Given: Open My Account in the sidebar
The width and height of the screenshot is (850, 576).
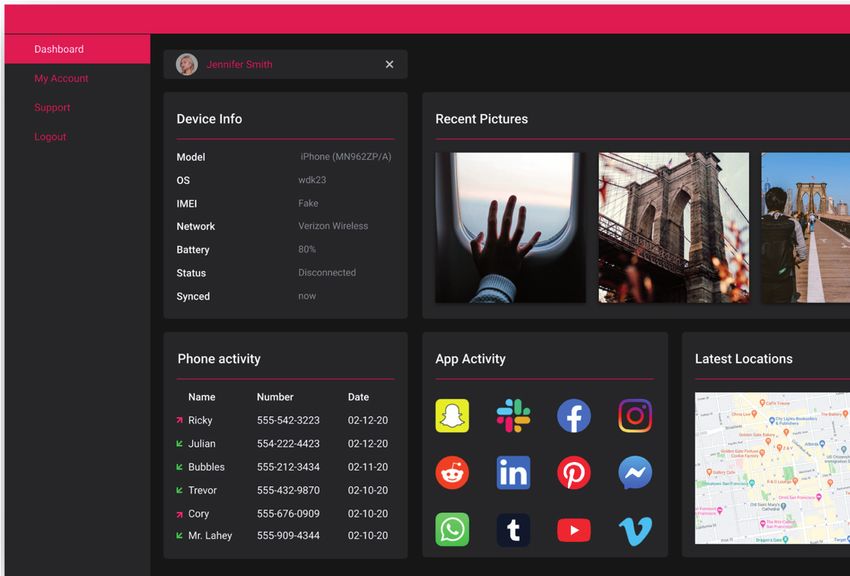Looking at the screenshot, I should (x=61, y=78).
